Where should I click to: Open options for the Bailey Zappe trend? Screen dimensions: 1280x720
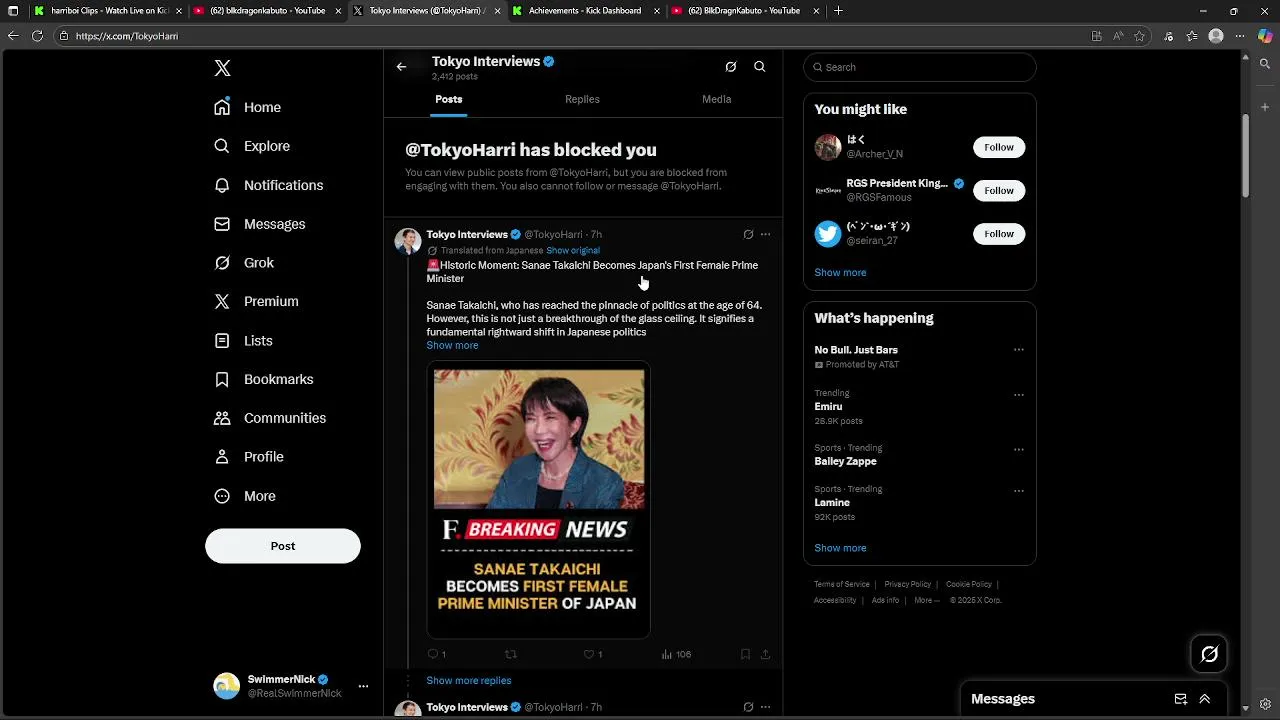[x=1019, y=450]
